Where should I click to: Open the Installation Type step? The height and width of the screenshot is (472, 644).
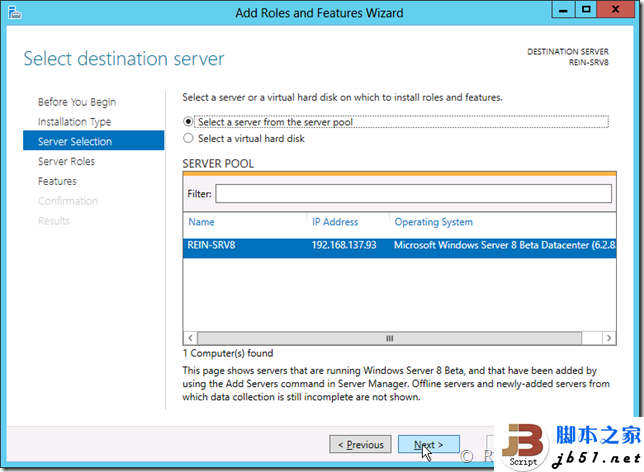pyautogui.click(x=75, y=122)
